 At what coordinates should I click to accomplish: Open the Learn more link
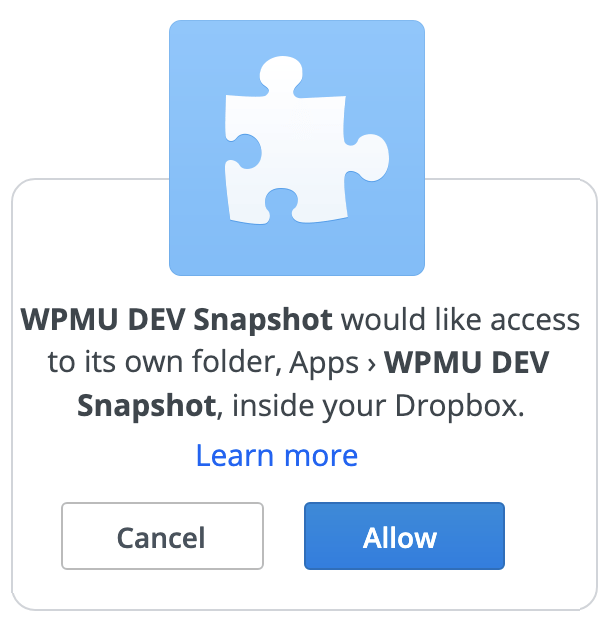pyautogui.click(x=277, y=456)
